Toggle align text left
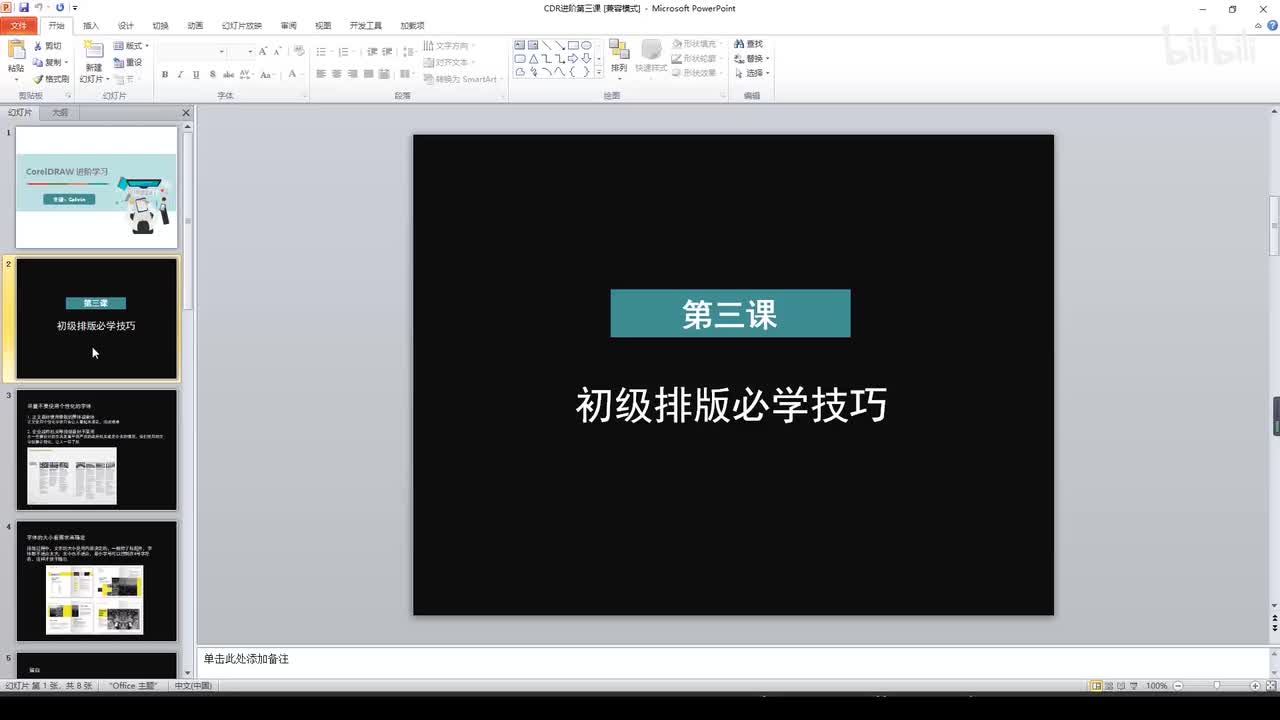Viewport: 1280px width, 720px height. (x=321, y=74)
